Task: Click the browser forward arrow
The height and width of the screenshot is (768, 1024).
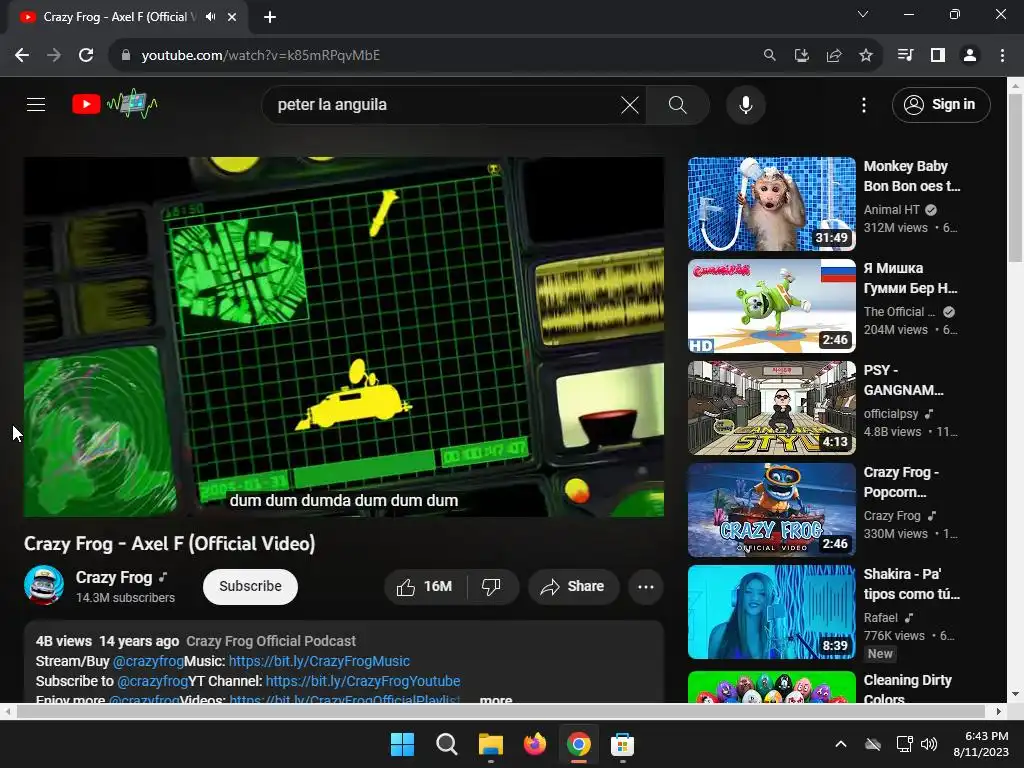Action: click(x=54, y=56)
